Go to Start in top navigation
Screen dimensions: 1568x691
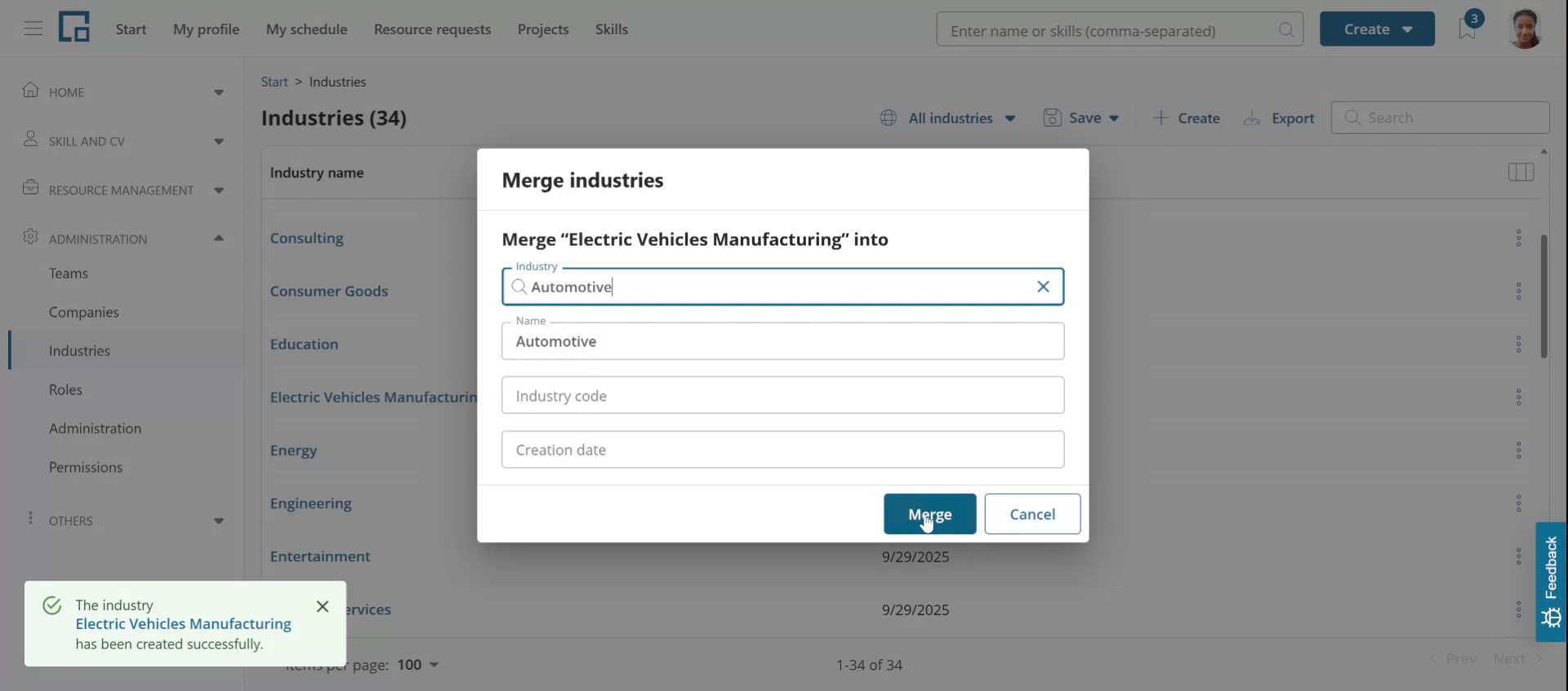pos(131,29)
